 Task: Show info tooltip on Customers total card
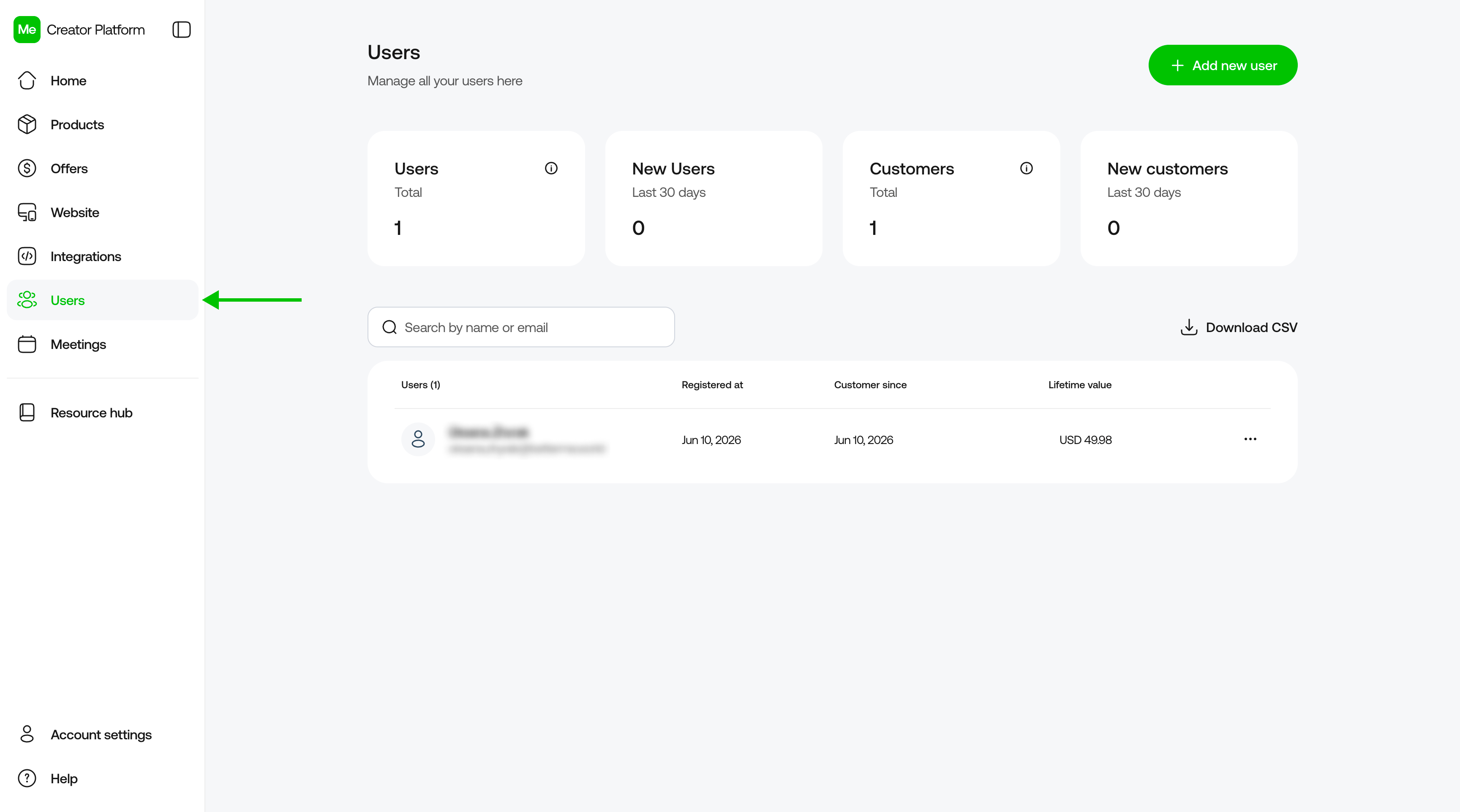[x=1027, y=168]
